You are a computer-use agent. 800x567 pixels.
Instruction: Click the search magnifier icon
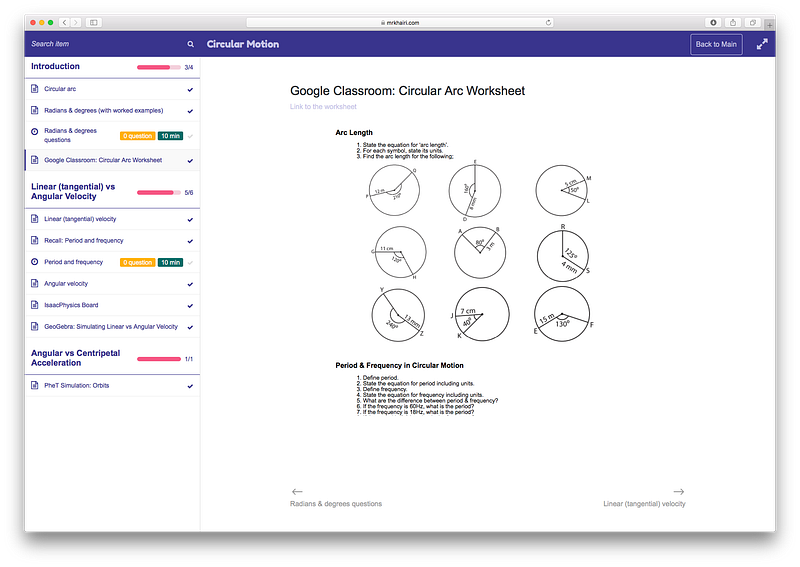click(x=190, y=44)
